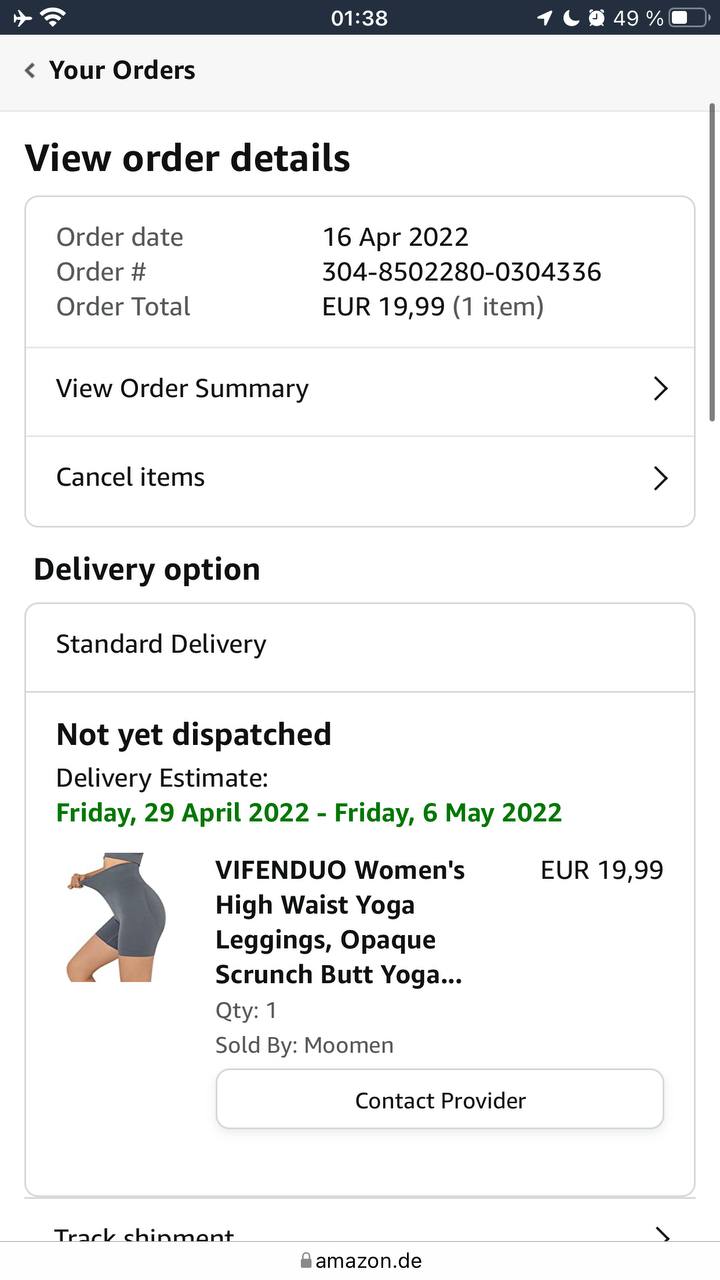Screen dimensions: 720x1280
Task: Tap the location arrow status icon
Action: coord(545,17)
